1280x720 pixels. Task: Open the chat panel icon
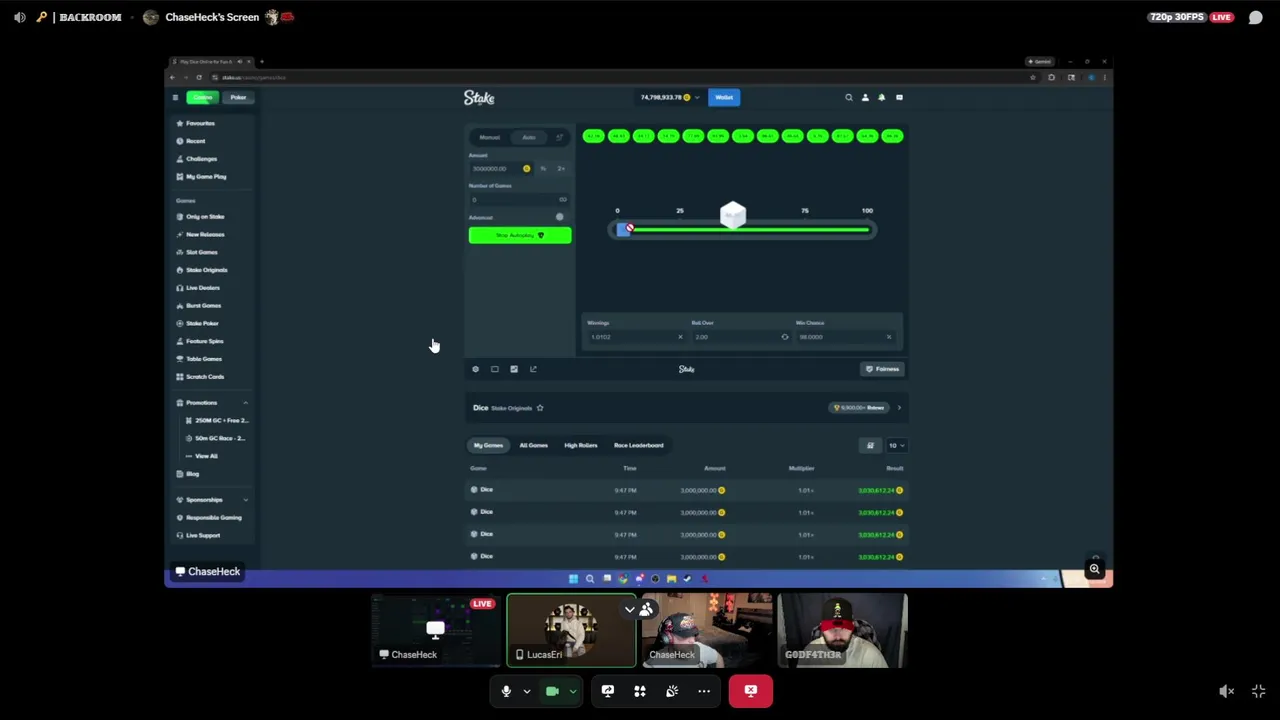[x=899, y=97]
